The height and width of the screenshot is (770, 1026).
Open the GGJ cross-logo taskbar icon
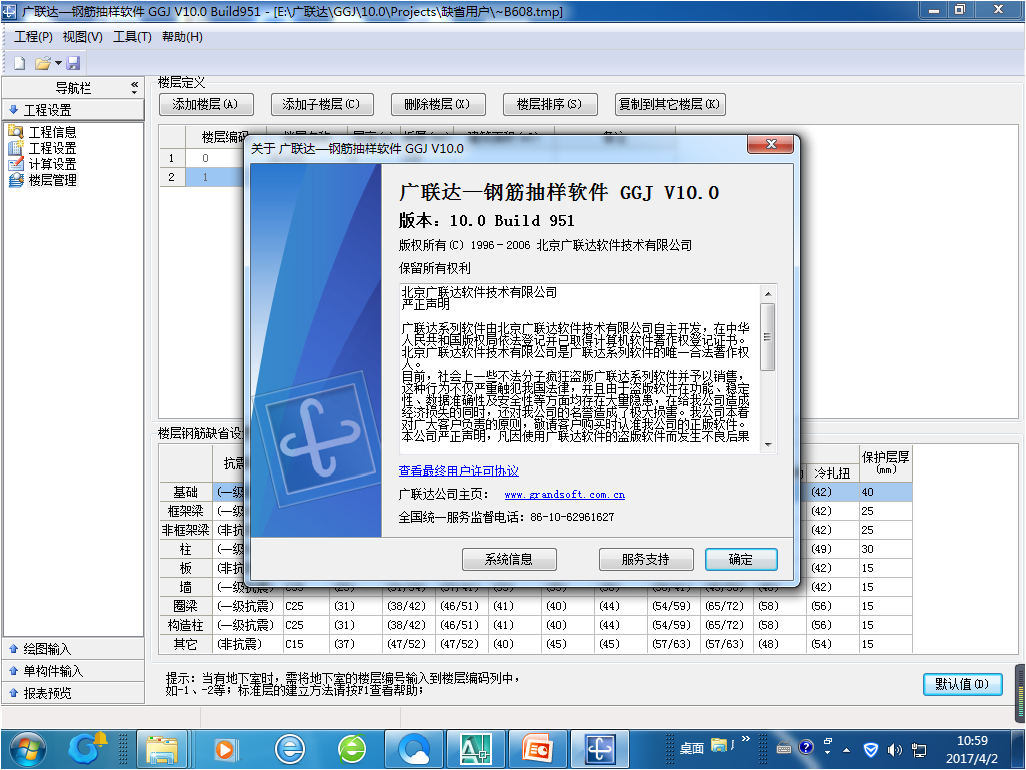pyautogui.click(x=599, y=749)
